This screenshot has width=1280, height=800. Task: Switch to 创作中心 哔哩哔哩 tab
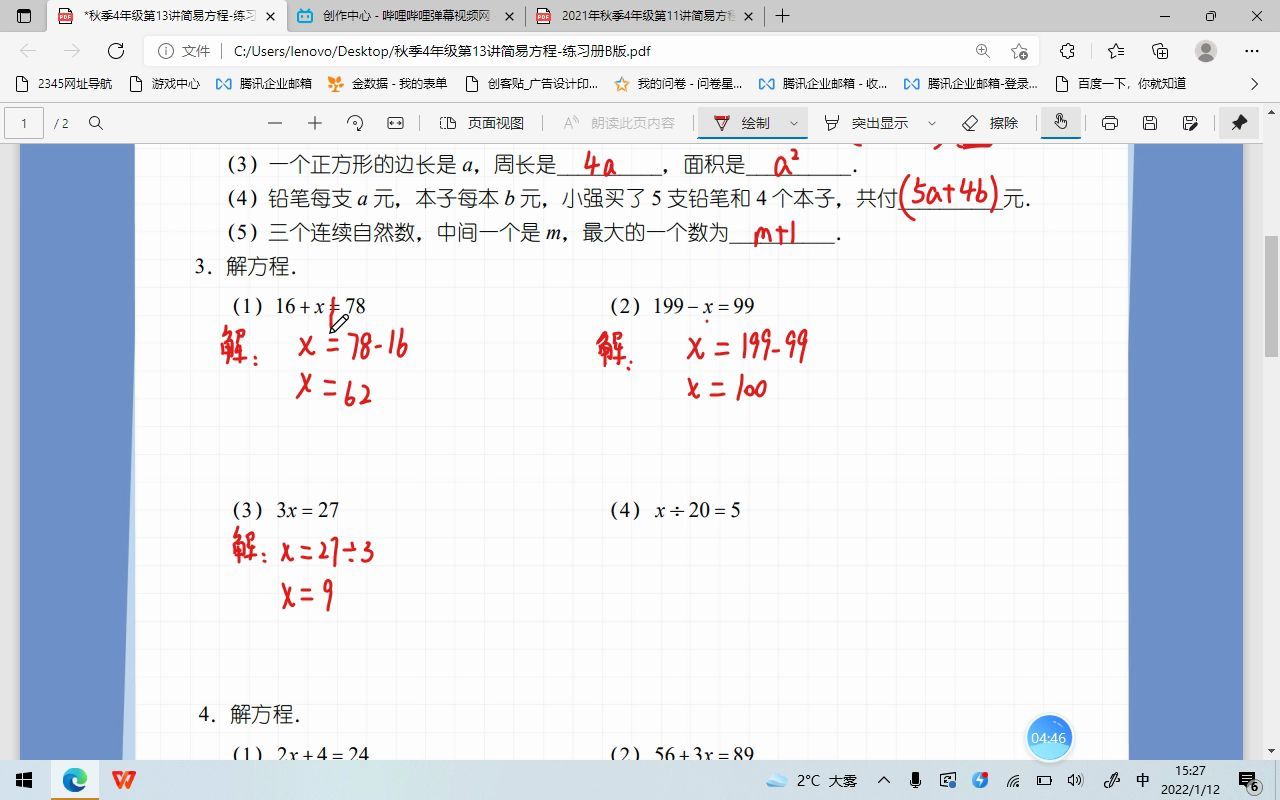tap(406, 16)
